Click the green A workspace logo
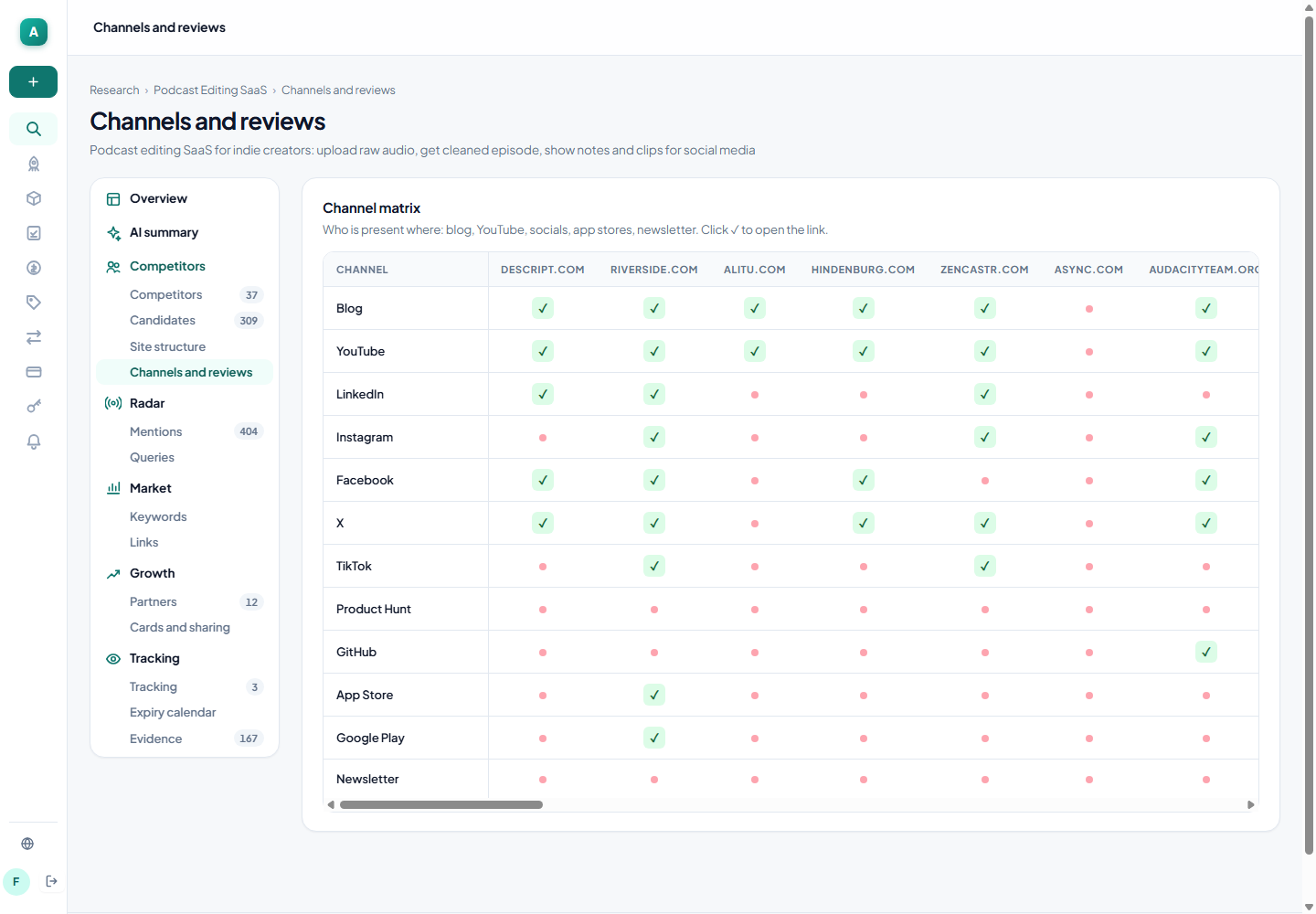The height and width of the screenshot is (914, 1316). click(34, 32)
